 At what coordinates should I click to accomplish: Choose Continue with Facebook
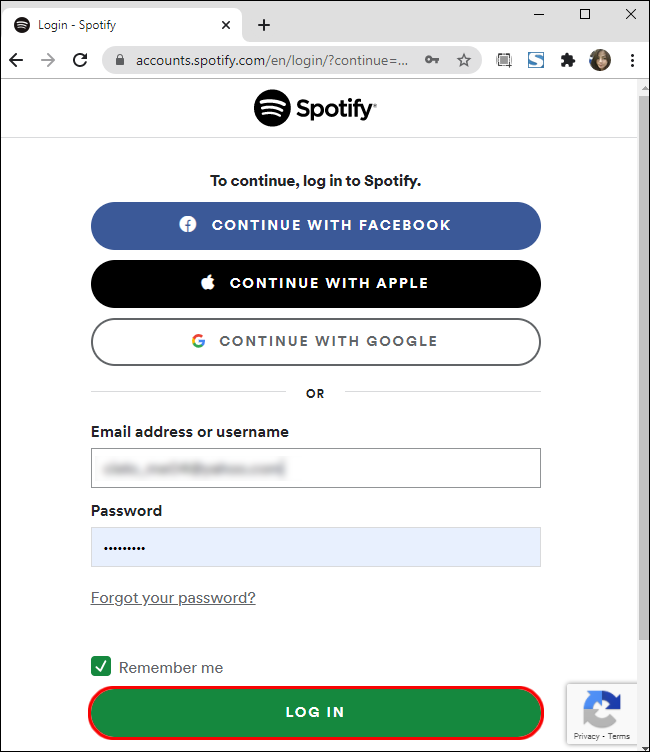click(315, 226)
